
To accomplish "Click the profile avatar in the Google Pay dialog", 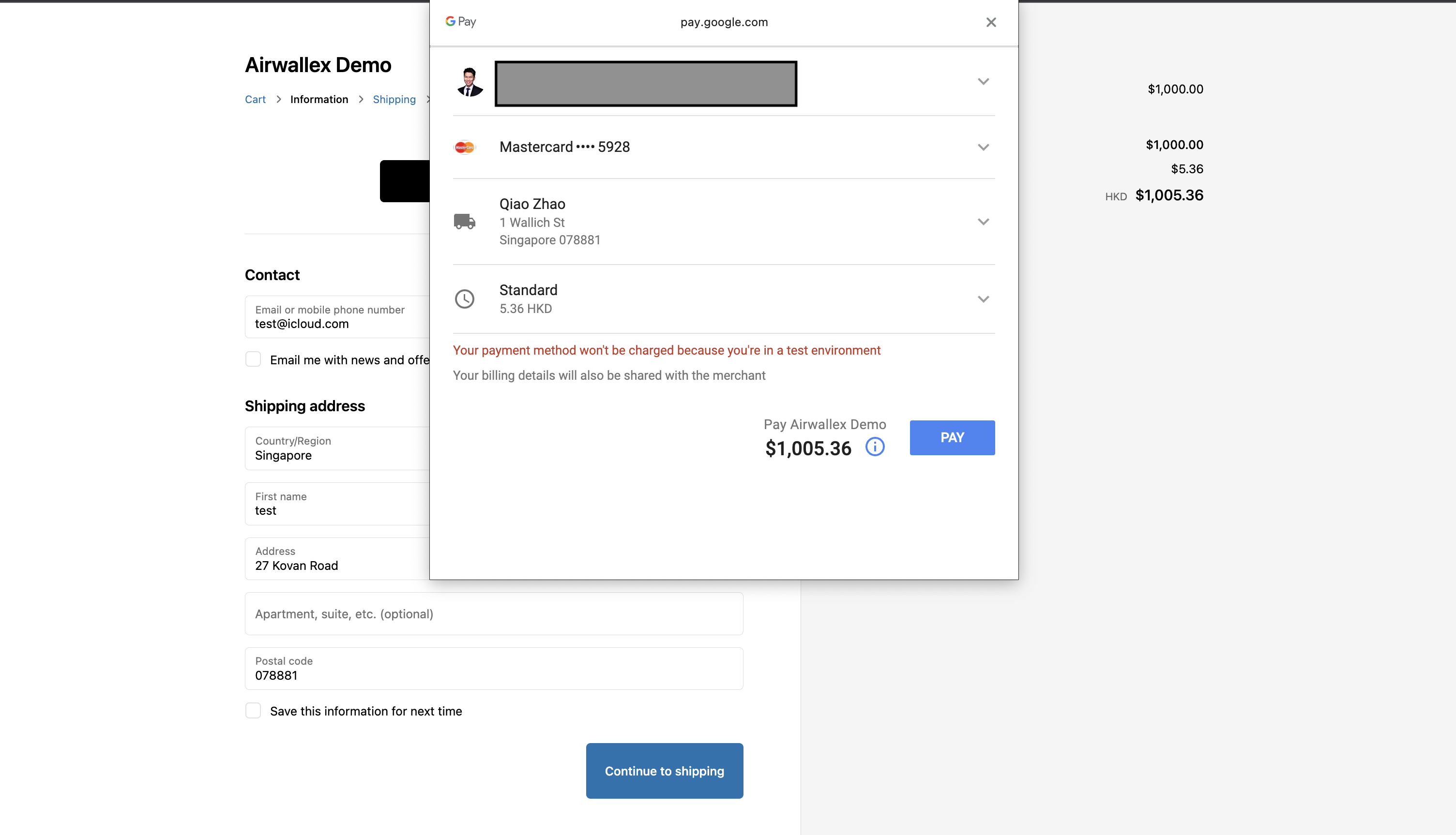I will (470, 83).
